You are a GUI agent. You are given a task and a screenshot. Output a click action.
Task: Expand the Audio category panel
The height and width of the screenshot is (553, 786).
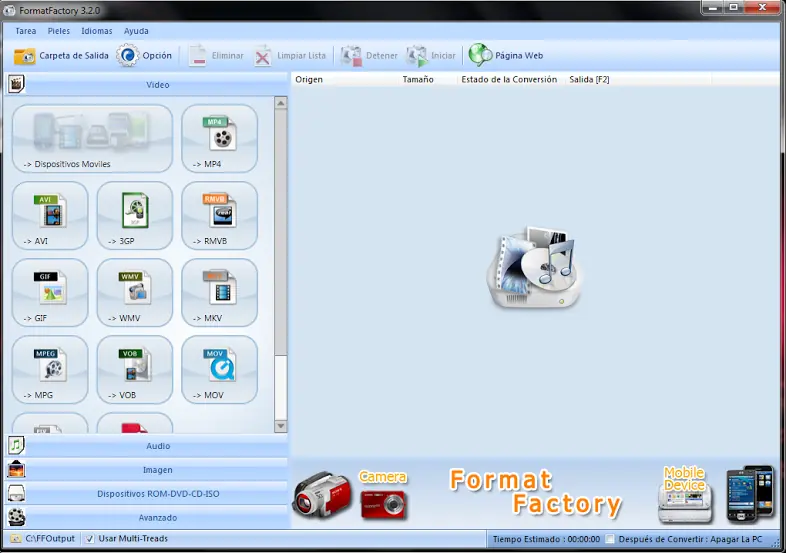click(x=147, y=446)
